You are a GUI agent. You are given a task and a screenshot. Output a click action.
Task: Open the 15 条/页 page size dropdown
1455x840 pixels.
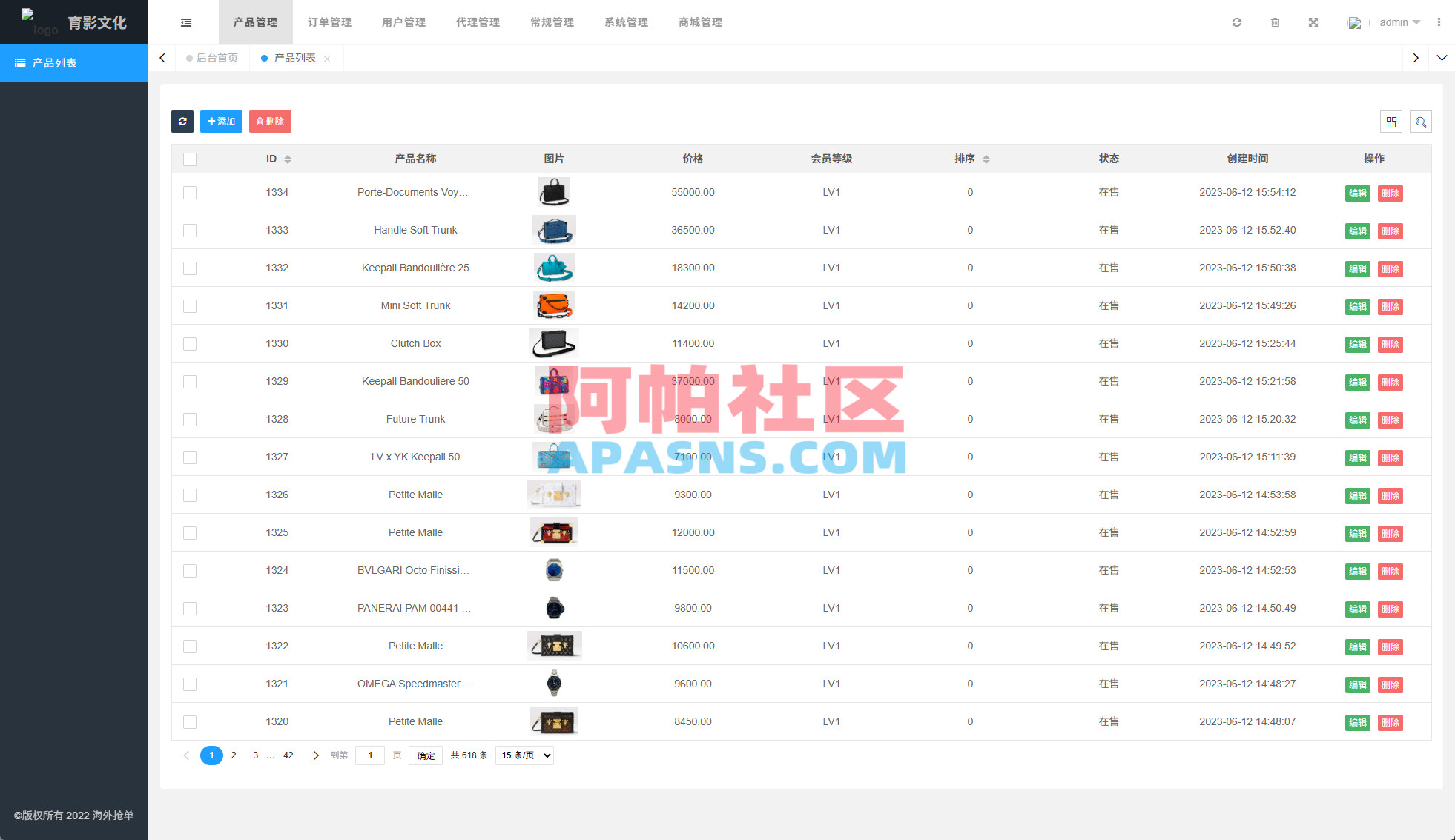tap(524, 755)
